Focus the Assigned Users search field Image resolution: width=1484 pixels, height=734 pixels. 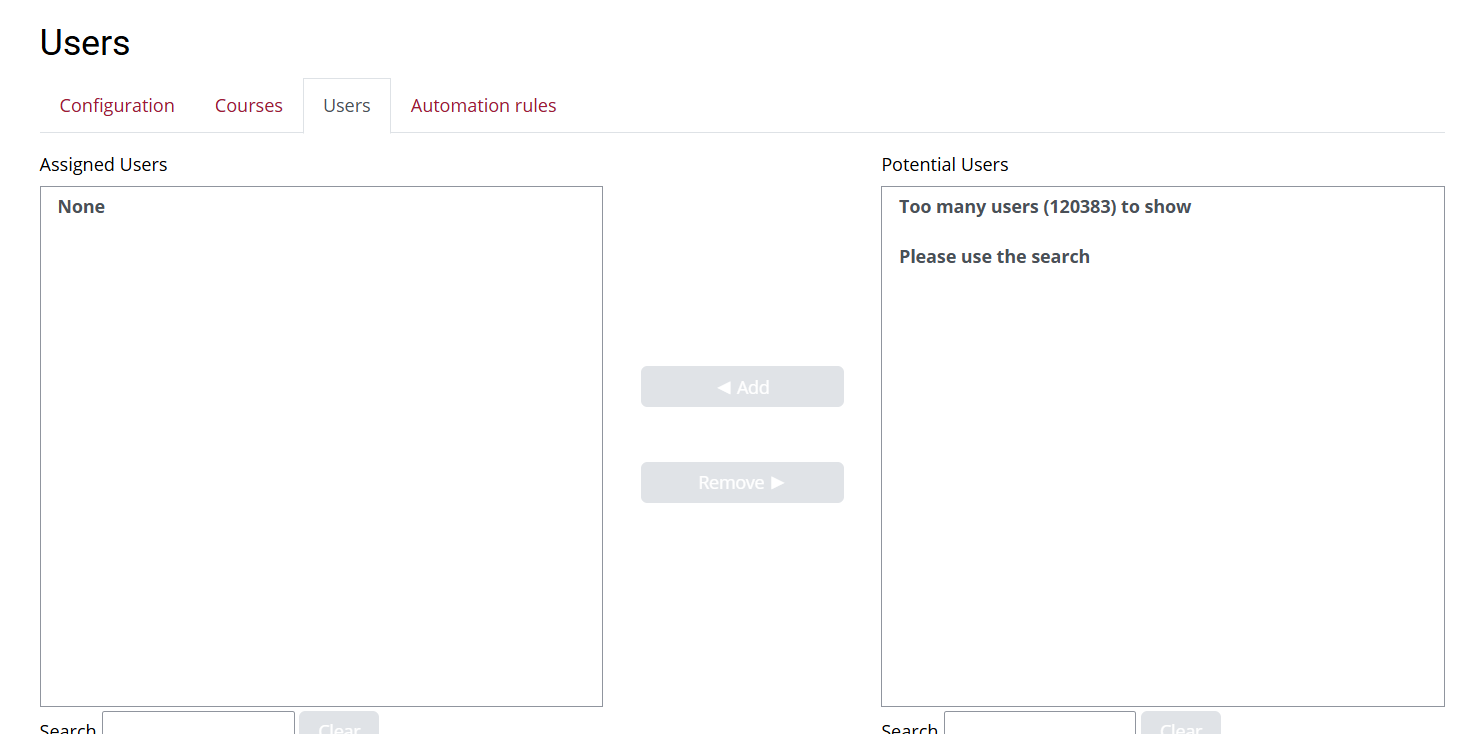(198, 725)
